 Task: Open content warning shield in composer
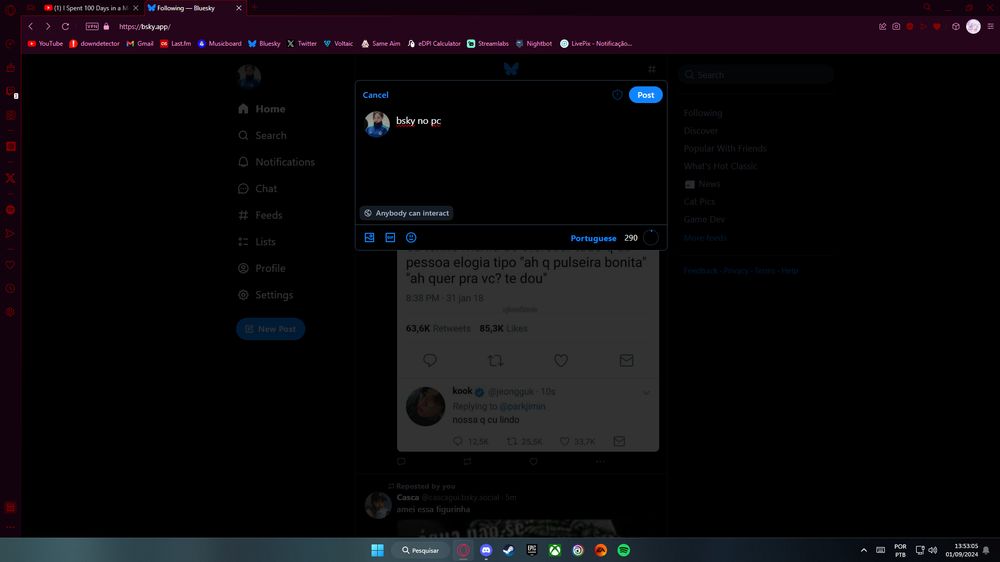click(617, 95)
